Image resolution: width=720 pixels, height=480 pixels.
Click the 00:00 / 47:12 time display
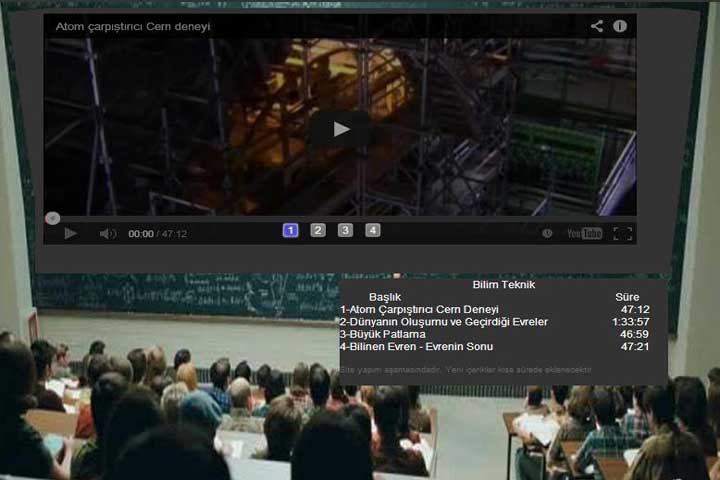coord(158,234)
